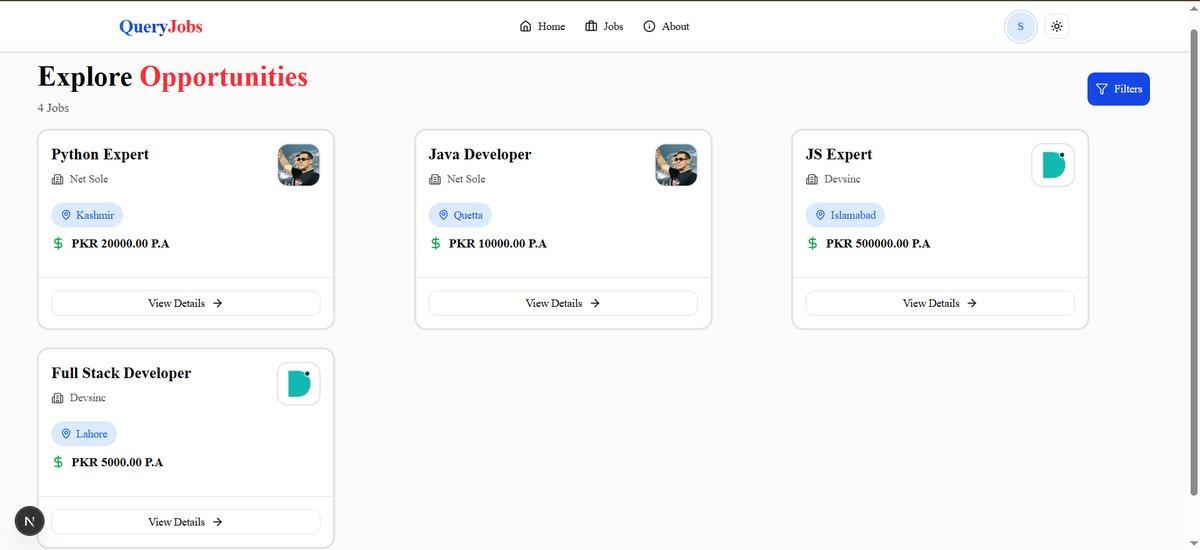This screenshot has width=1200, height=550.
Task: Click the arrow in Python Expert View Details
Action: click(x=217, y=303)
